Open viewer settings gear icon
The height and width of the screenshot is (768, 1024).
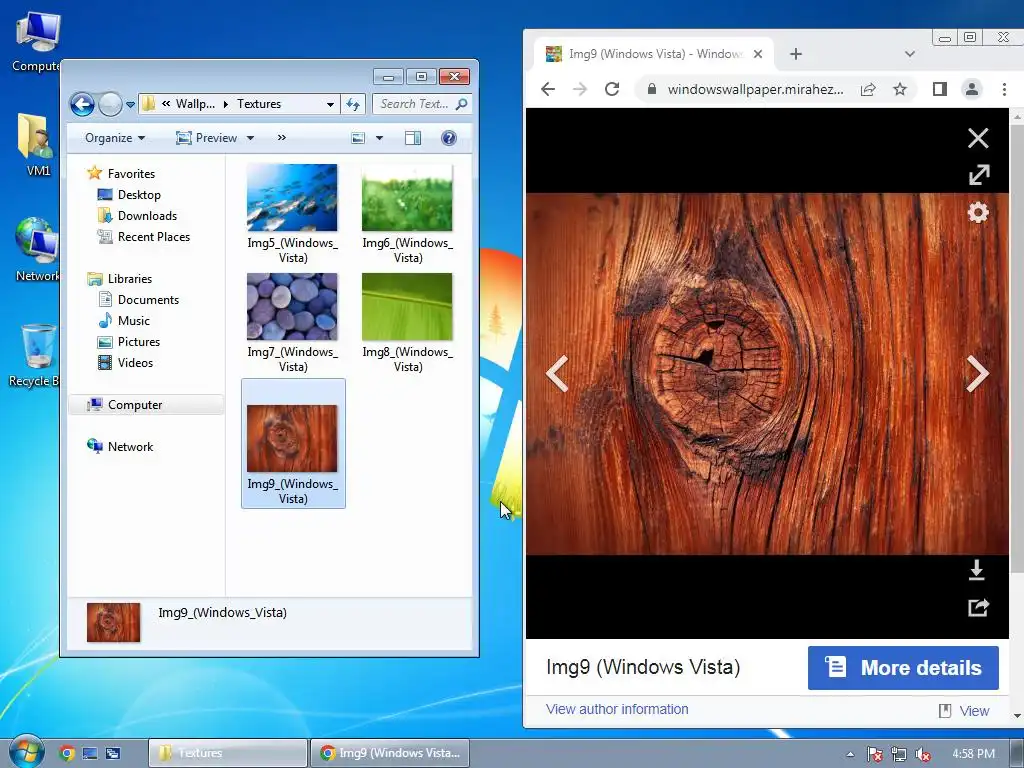(978, 212)
